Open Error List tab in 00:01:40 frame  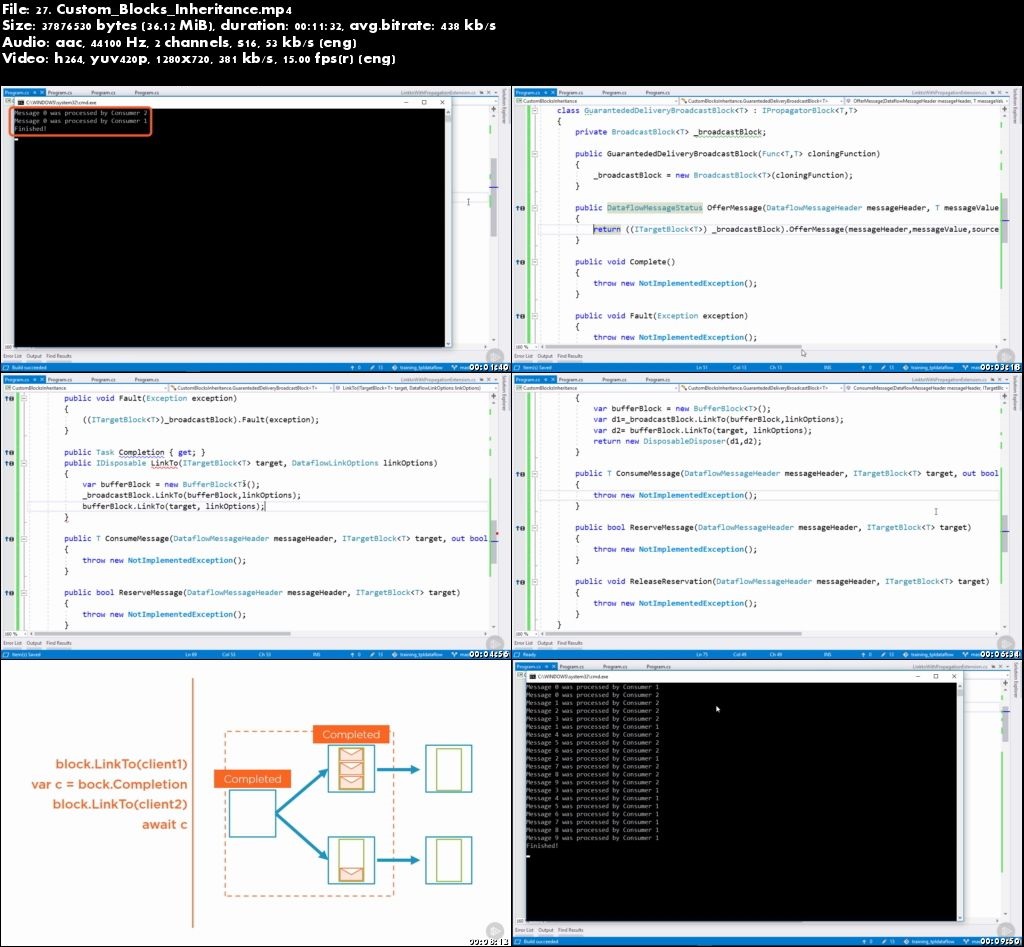point(12,357)
